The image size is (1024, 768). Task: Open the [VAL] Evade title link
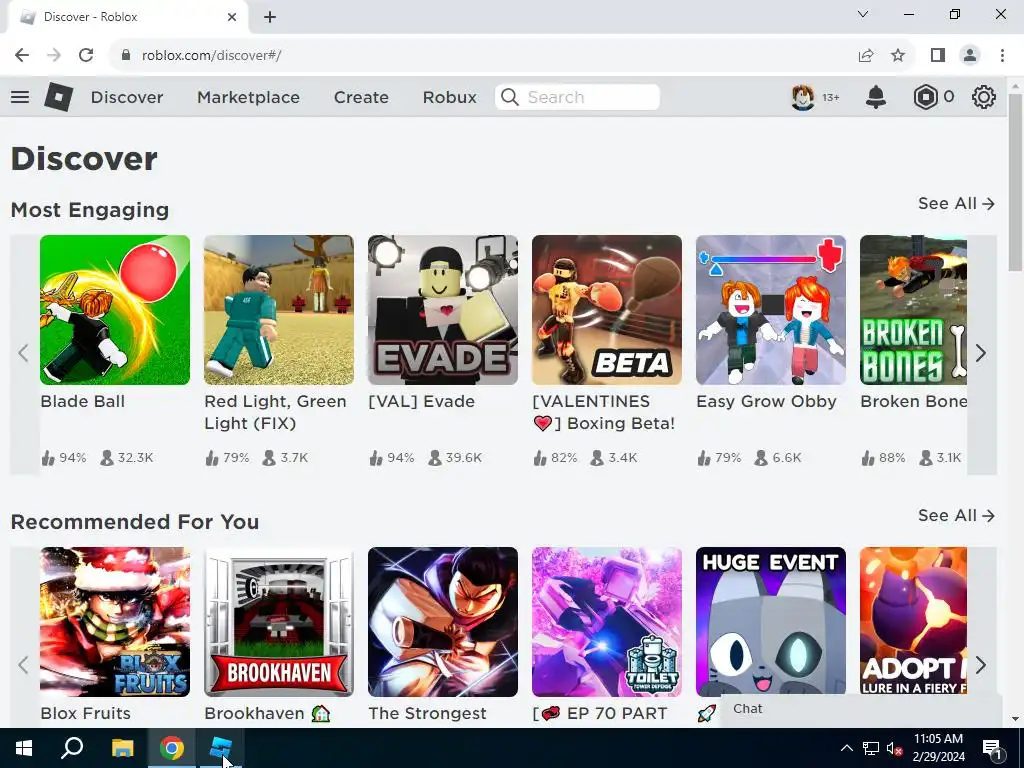[421, 402]
